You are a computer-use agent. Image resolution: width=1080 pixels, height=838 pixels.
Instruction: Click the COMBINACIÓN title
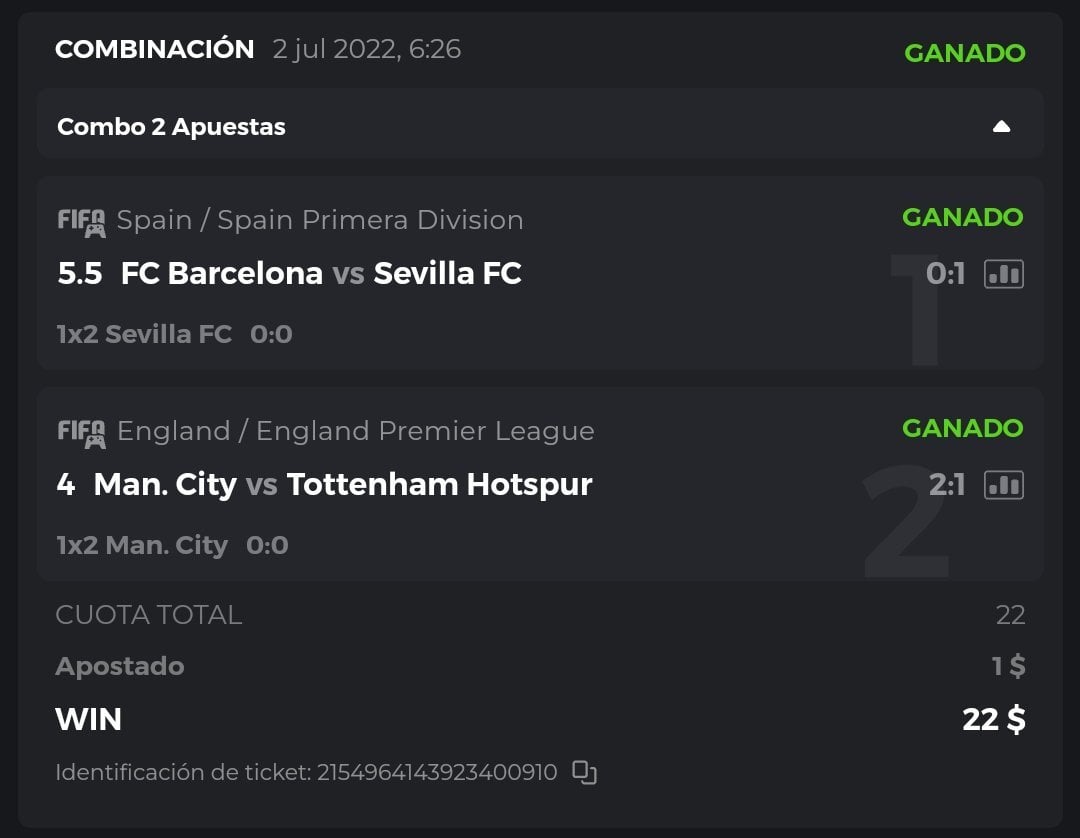tap(155, 49)
